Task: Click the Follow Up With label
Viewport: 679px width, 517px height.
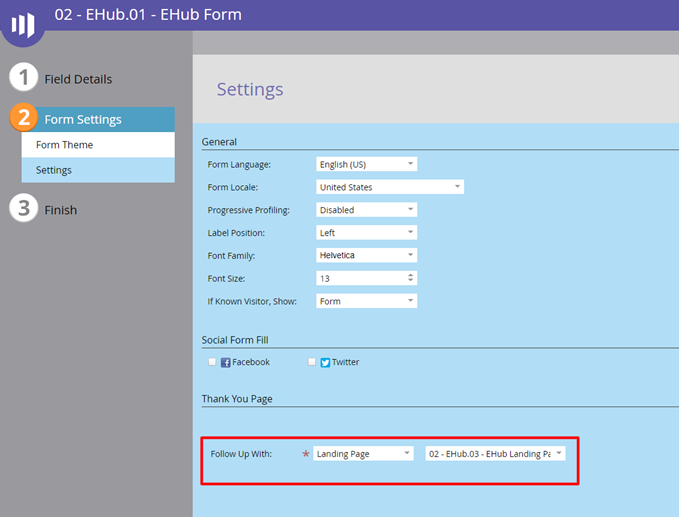Action: (x=241, y=454)
